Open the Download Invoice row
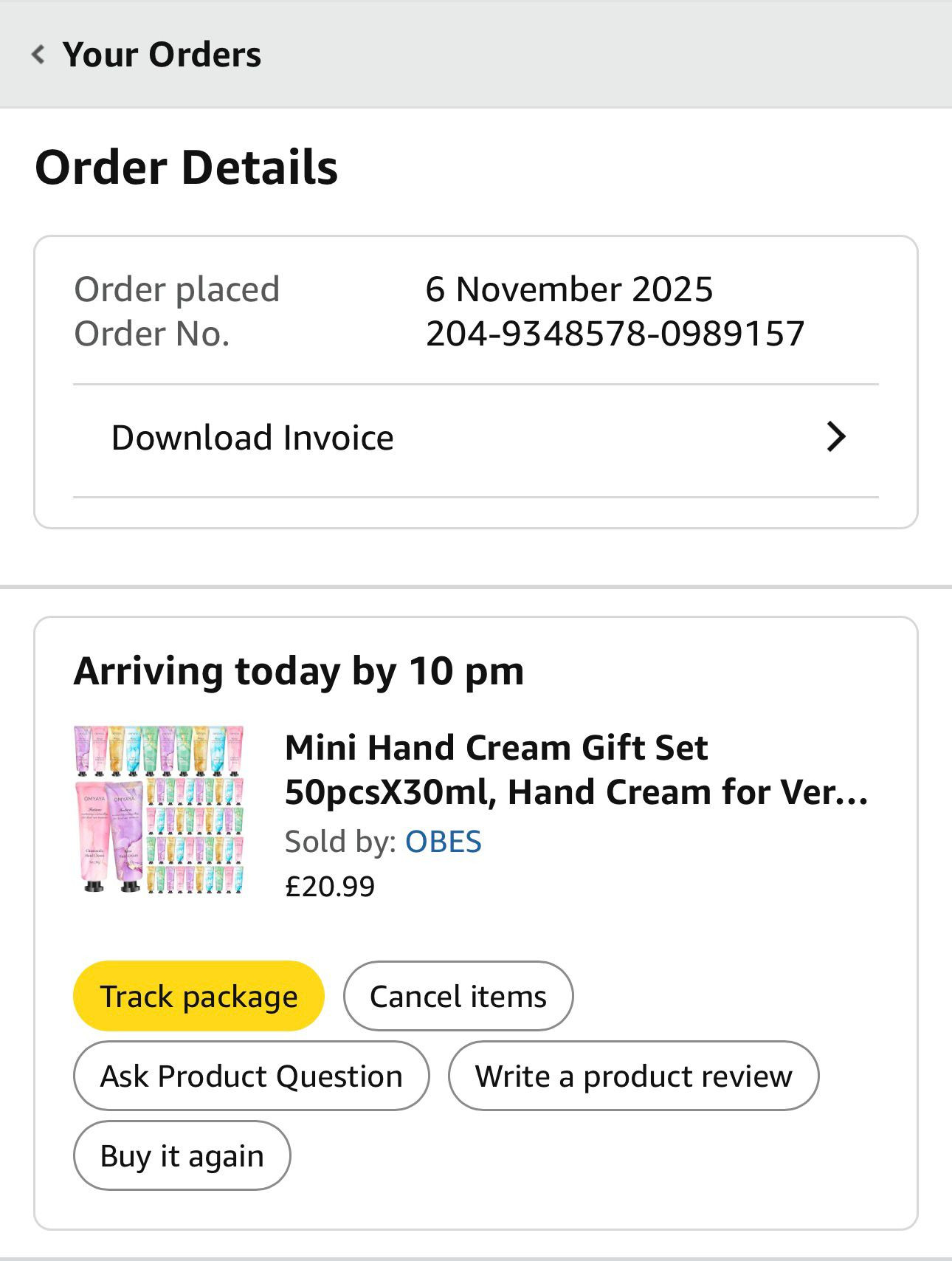This screenshot has height=1261, width=952. pos(252,438)
